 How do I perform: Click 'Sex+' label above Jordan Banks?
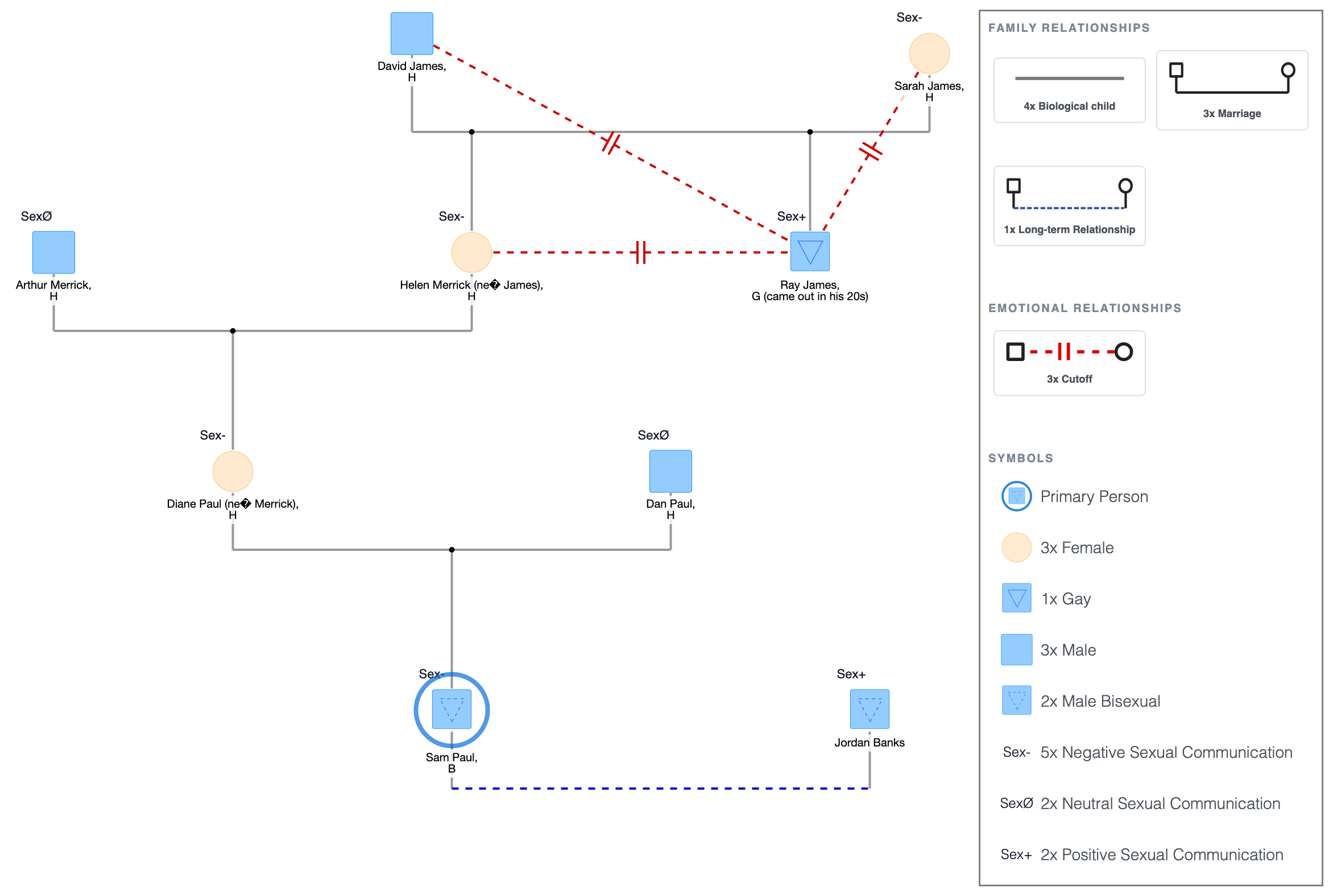pyautogui.click(x=851, y=674)
